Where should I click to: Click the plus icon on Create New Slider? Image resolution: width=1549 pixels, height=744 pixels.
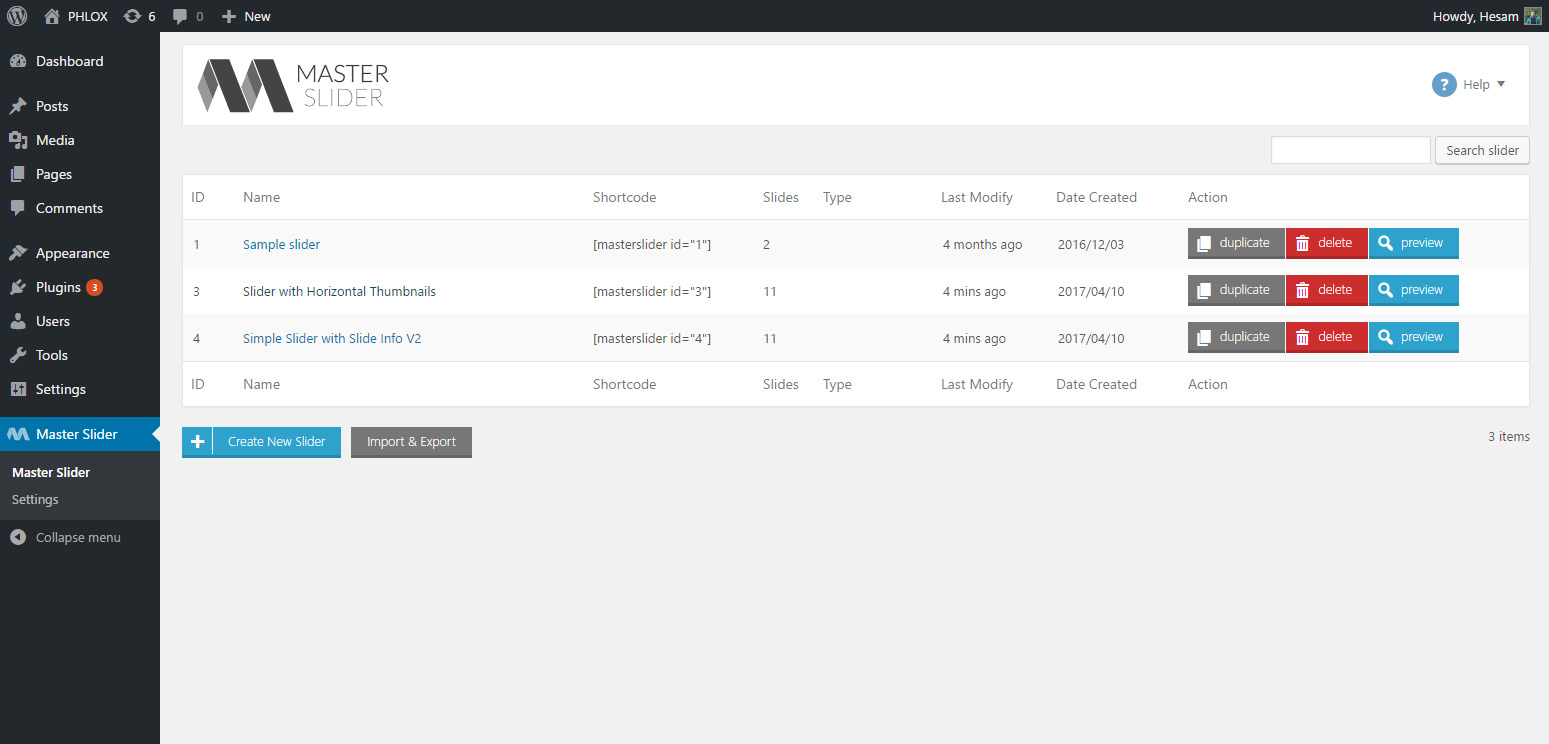[x=197, y=442]
